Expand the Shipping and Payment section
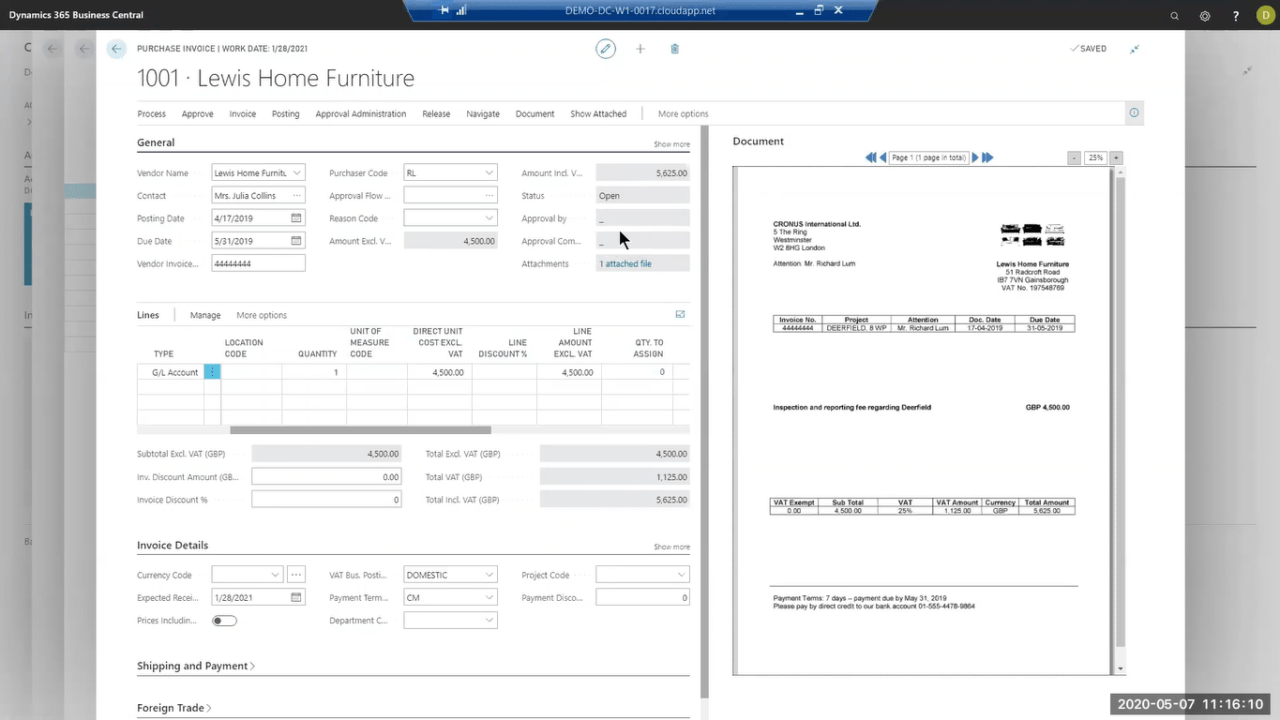The height and width of the screenshot is (720, 1280). pyautogui.click(x=196, y=665)
